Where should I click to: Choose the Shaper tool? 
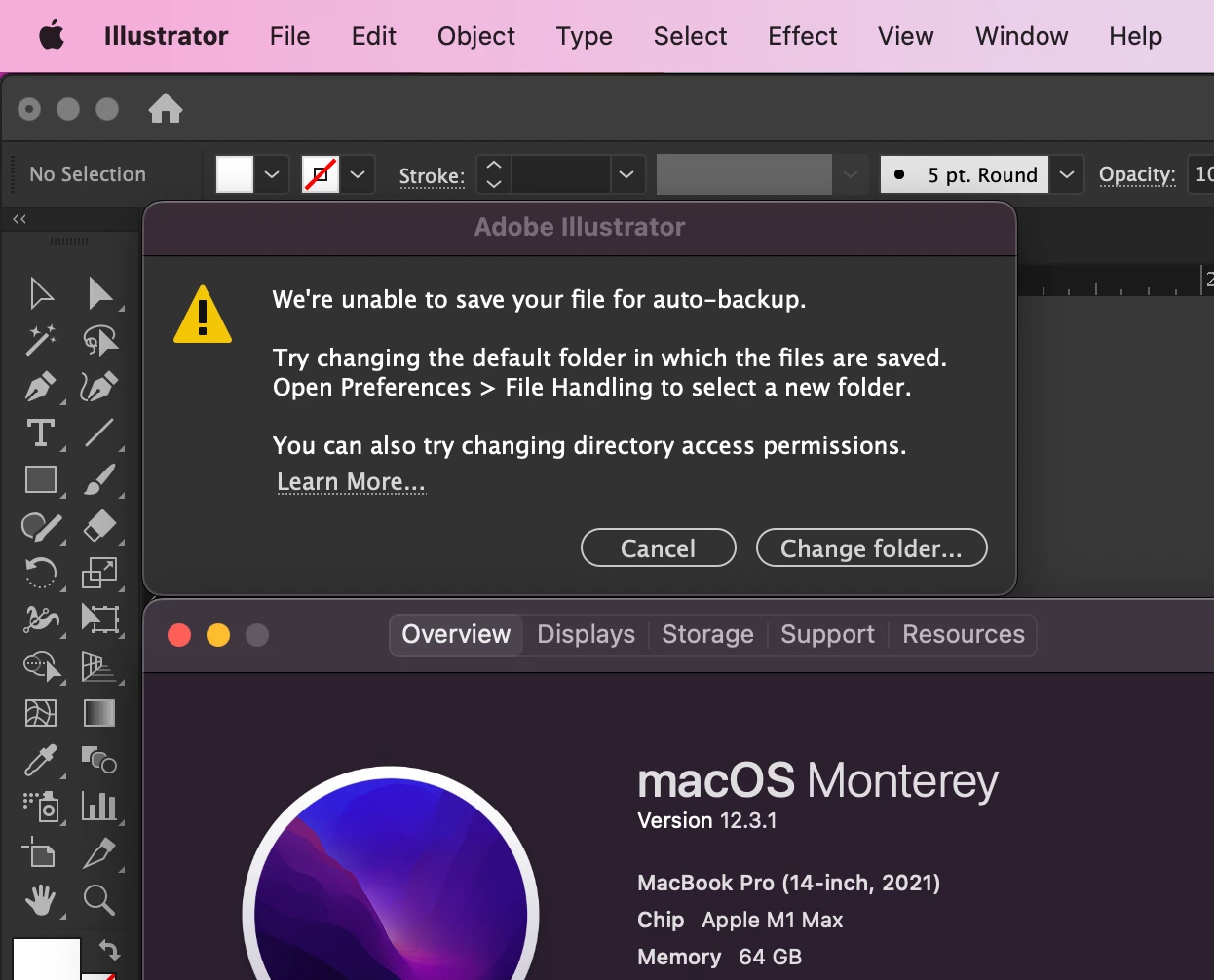(41, 526)
